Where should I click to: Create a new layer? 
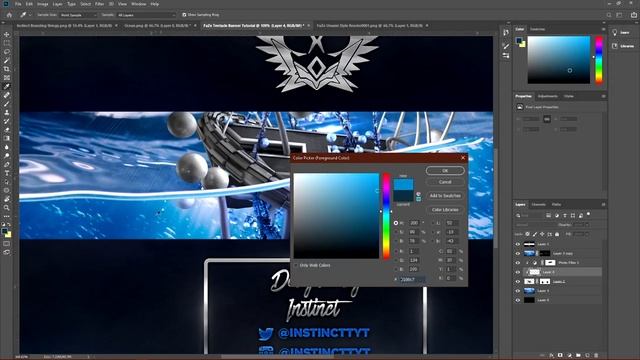(x=587, y=356)
